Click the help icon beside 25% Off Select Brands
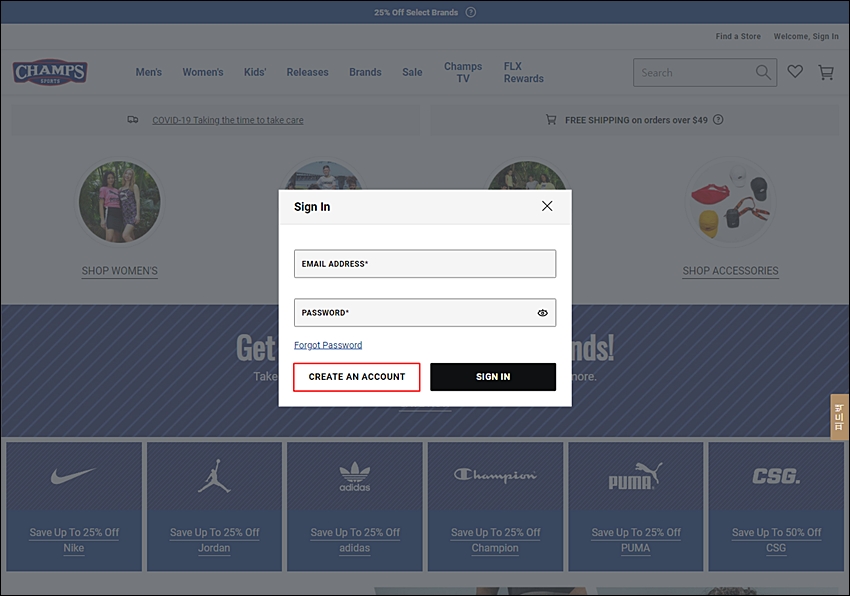Screen dimensions: 850x596 [471, 12]
